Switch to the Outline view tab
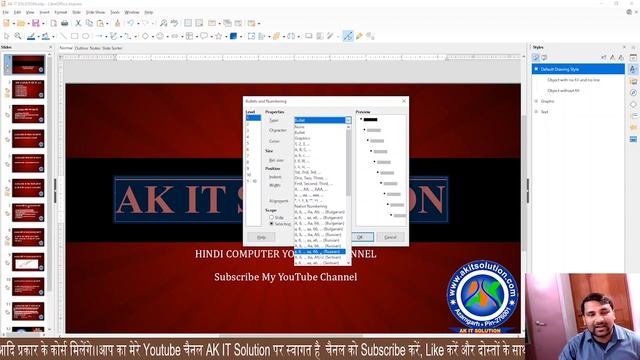The image size is (640, 360). (81, 48)
